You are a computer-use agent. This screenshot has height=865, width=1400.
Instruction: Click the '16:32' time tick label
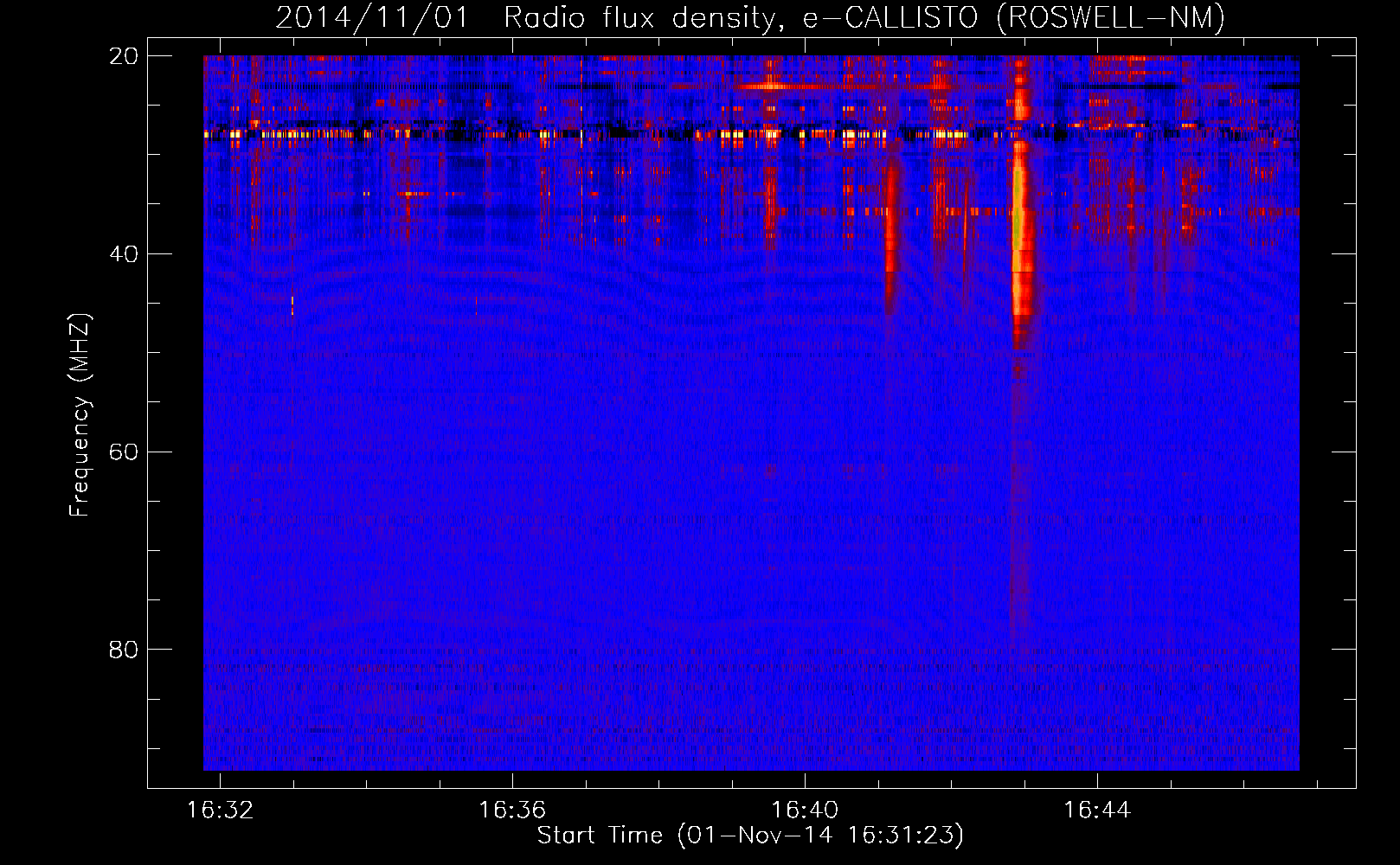(220, 811)
